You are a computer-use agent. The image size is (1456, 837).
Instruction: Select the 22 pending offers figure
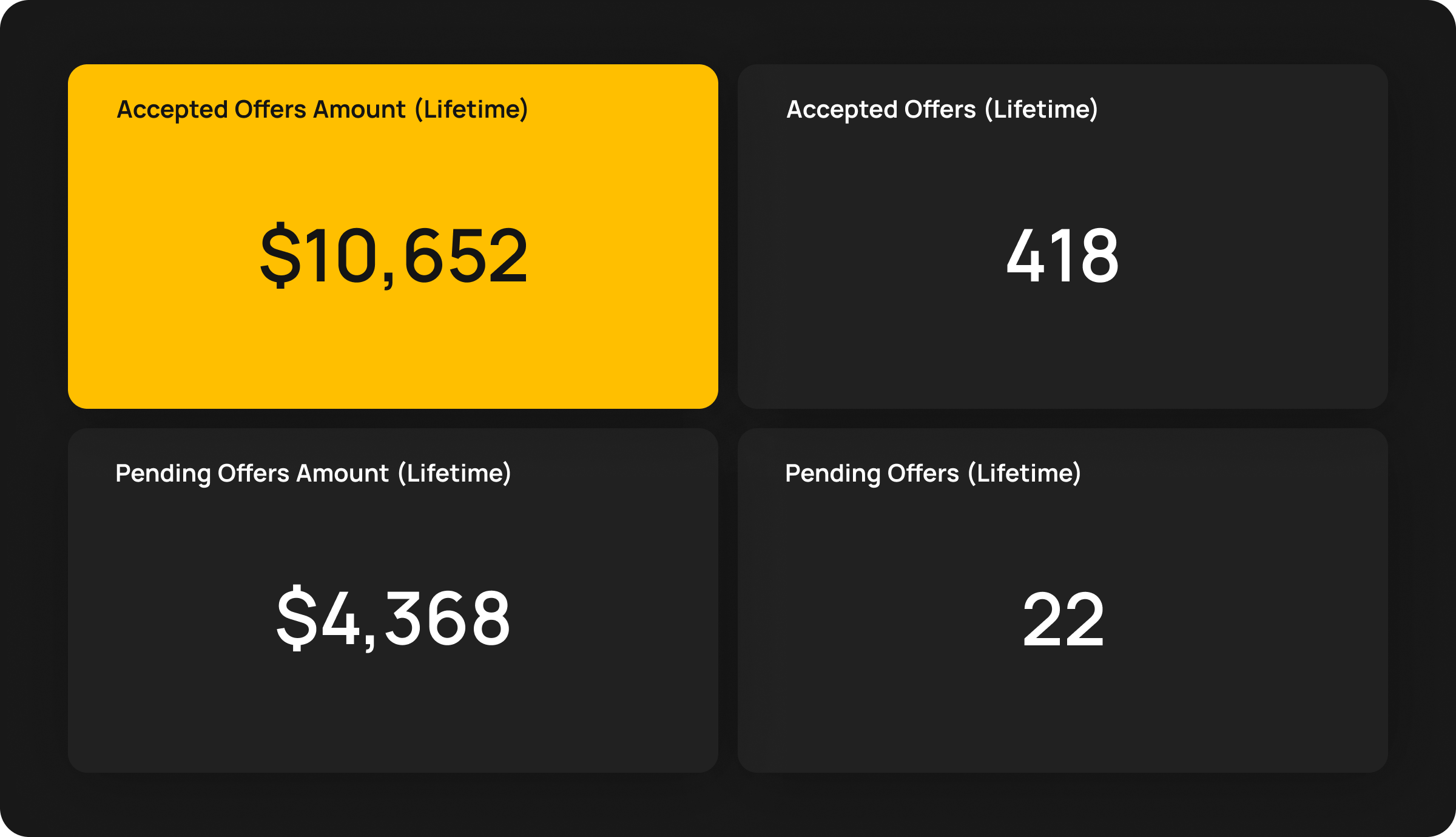1063,619
